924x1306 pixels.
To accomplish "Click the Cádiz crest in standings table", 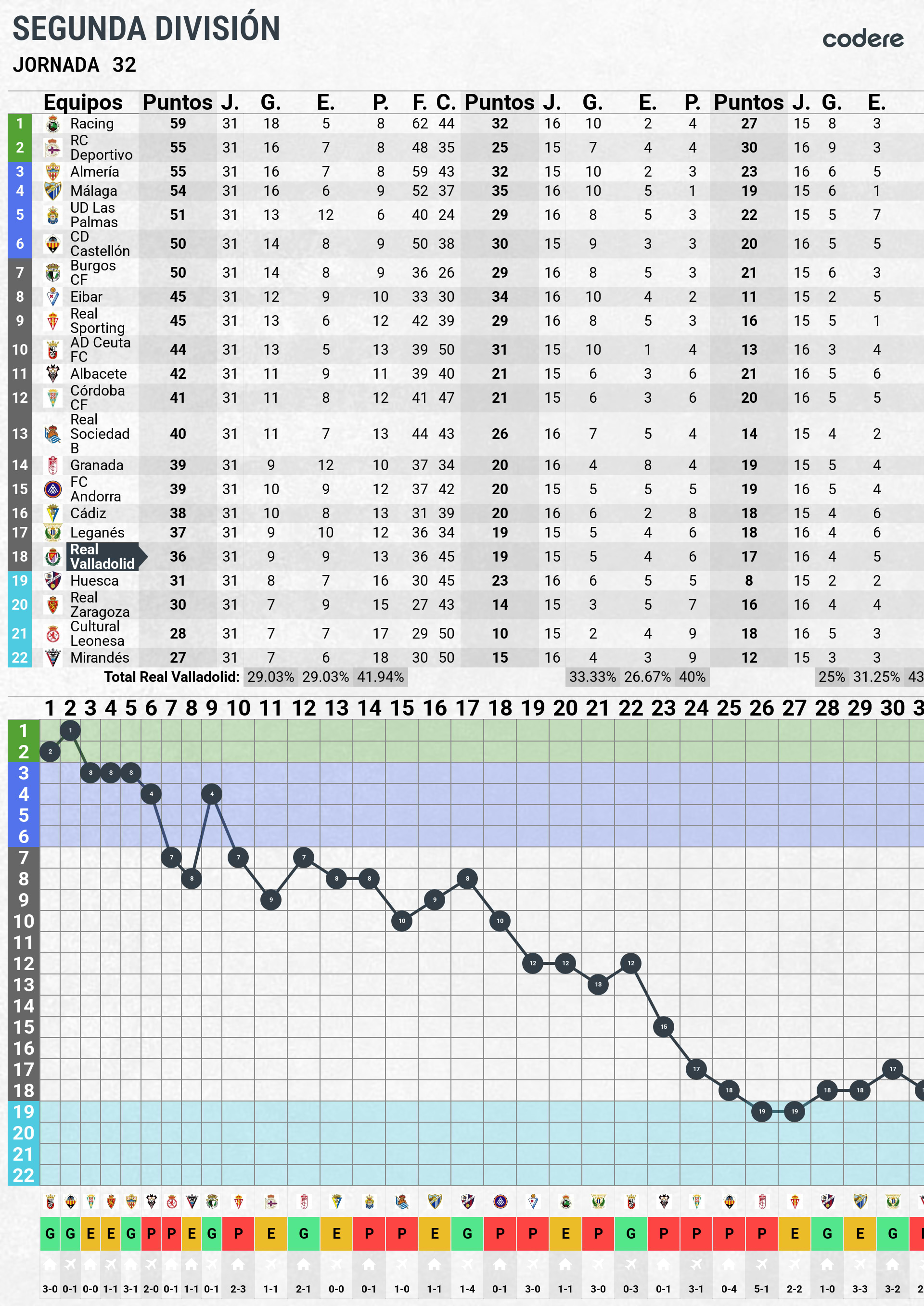I will click(52, 513).
